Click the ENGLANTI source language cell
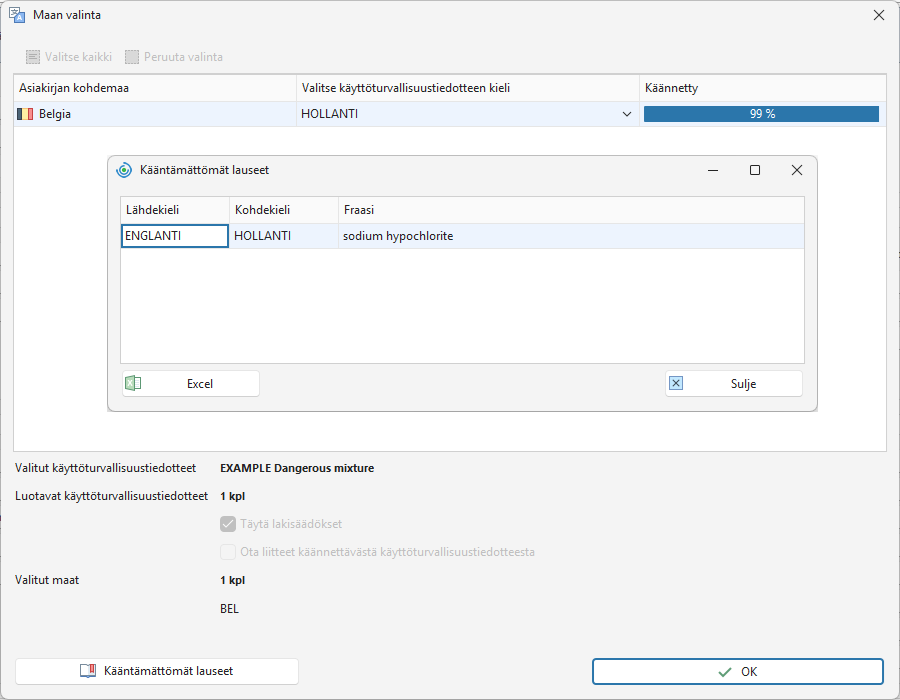900x700 pixels. click(x=175, y=236)
